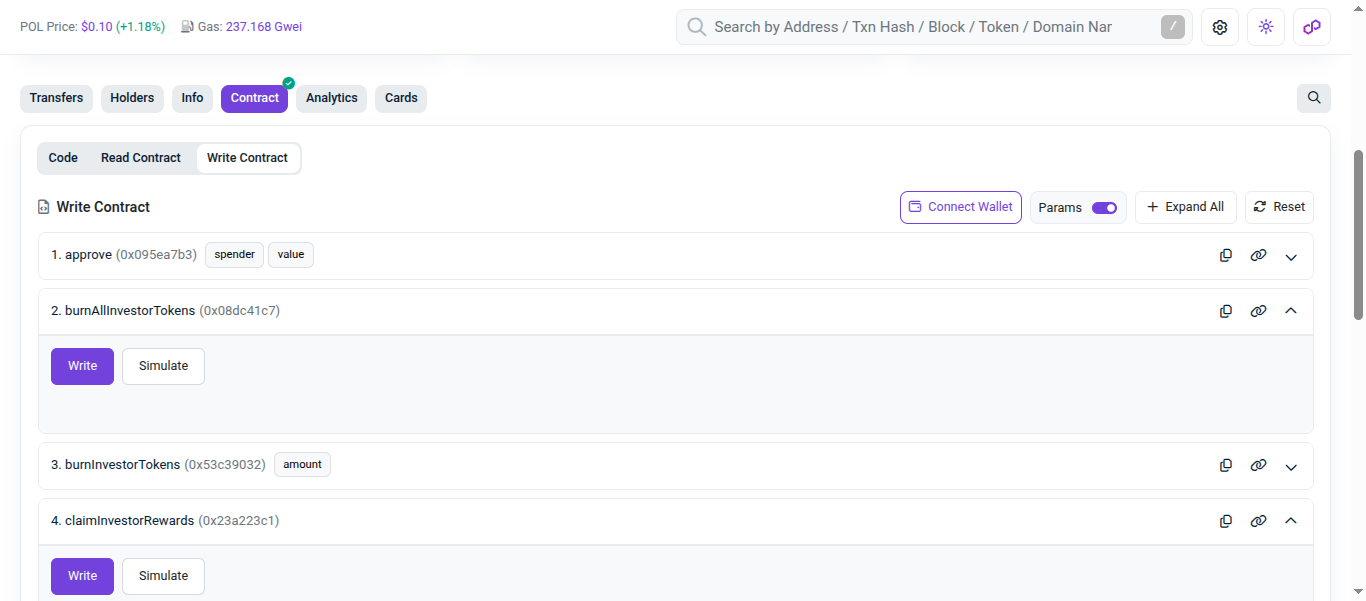Copy permalink for claimInvestorRewards
The height and width of the screenshot is (601, 1366).
[x=1258, y=521]
